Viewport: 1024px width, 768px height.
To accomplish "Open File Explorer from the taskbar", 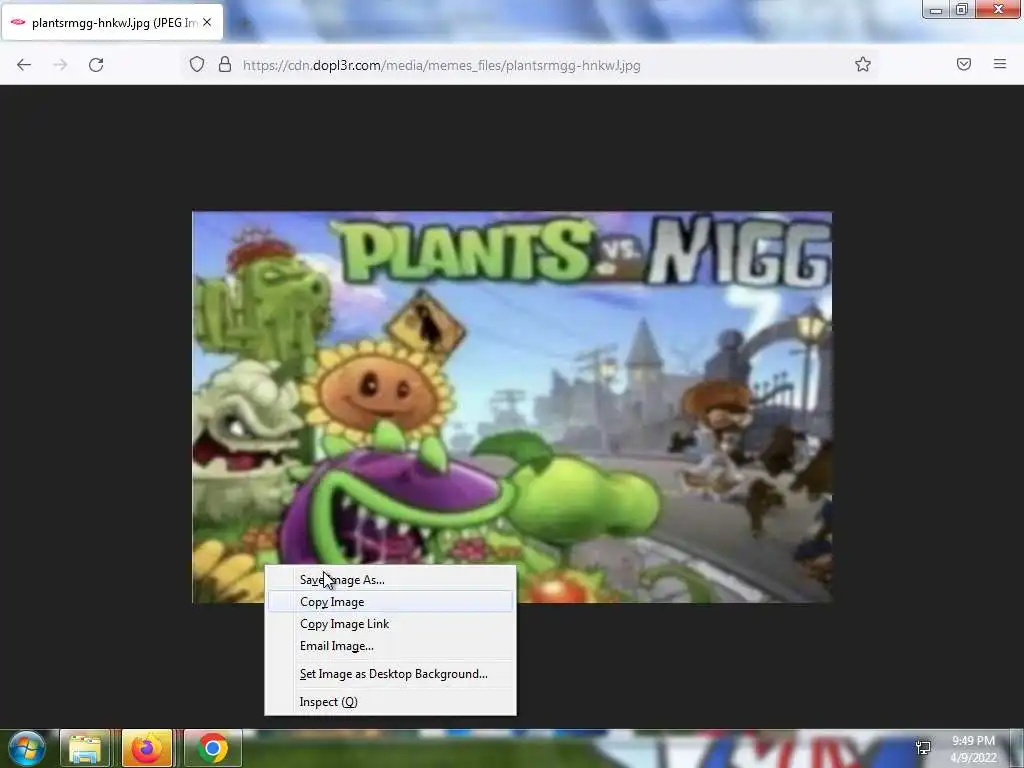I will pos(85,748).
